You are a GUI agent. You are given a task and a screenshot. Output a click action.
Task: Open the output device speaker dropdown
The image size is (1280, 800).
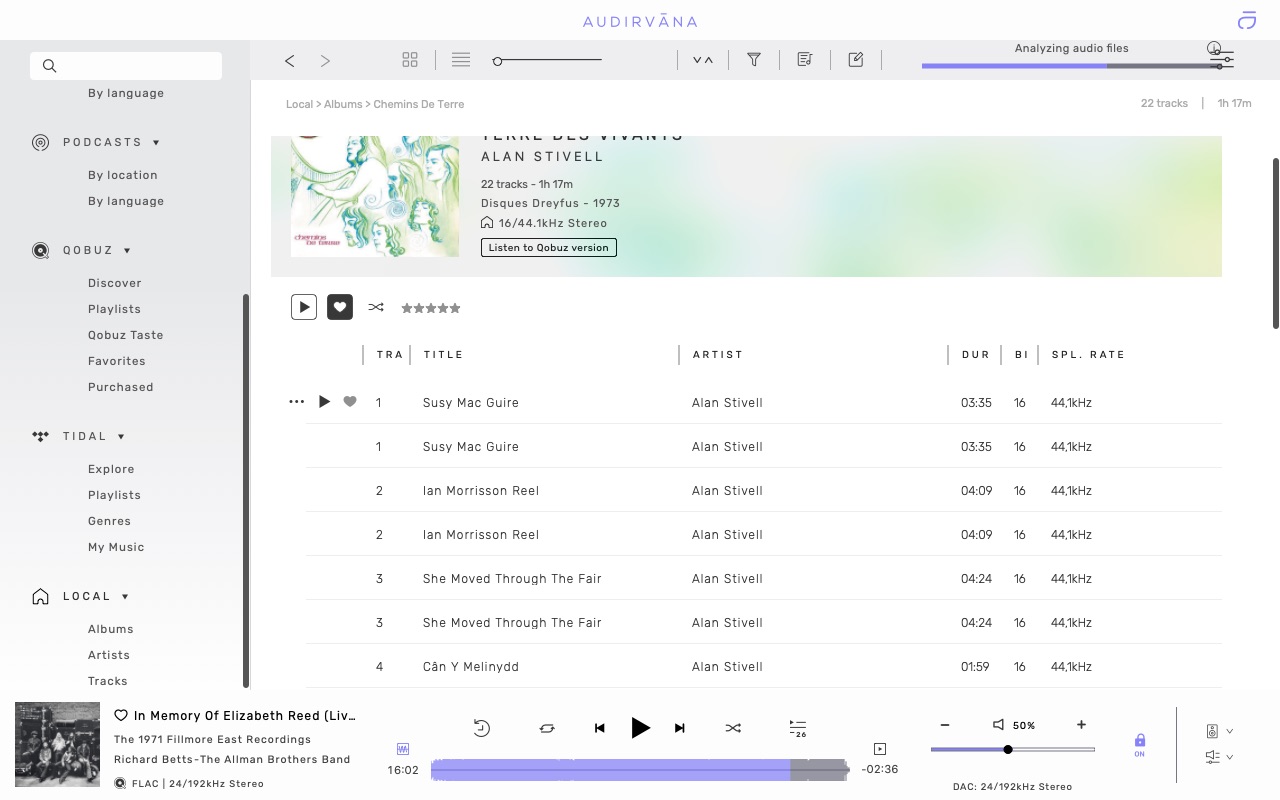tap(1219, 731)
